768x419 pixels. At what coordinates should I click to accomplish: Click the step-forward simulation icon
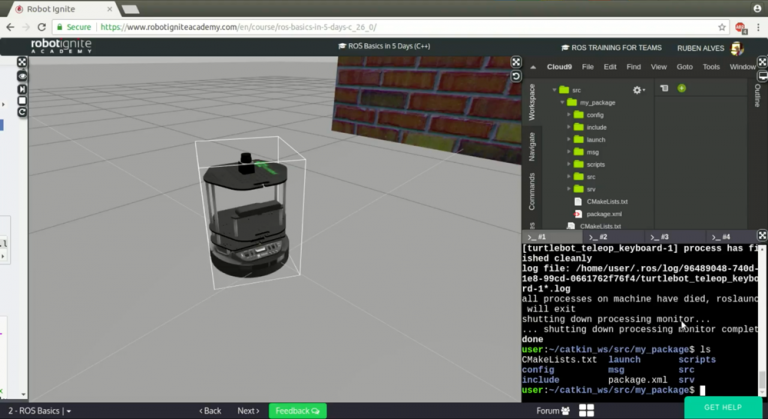[22, 89]
